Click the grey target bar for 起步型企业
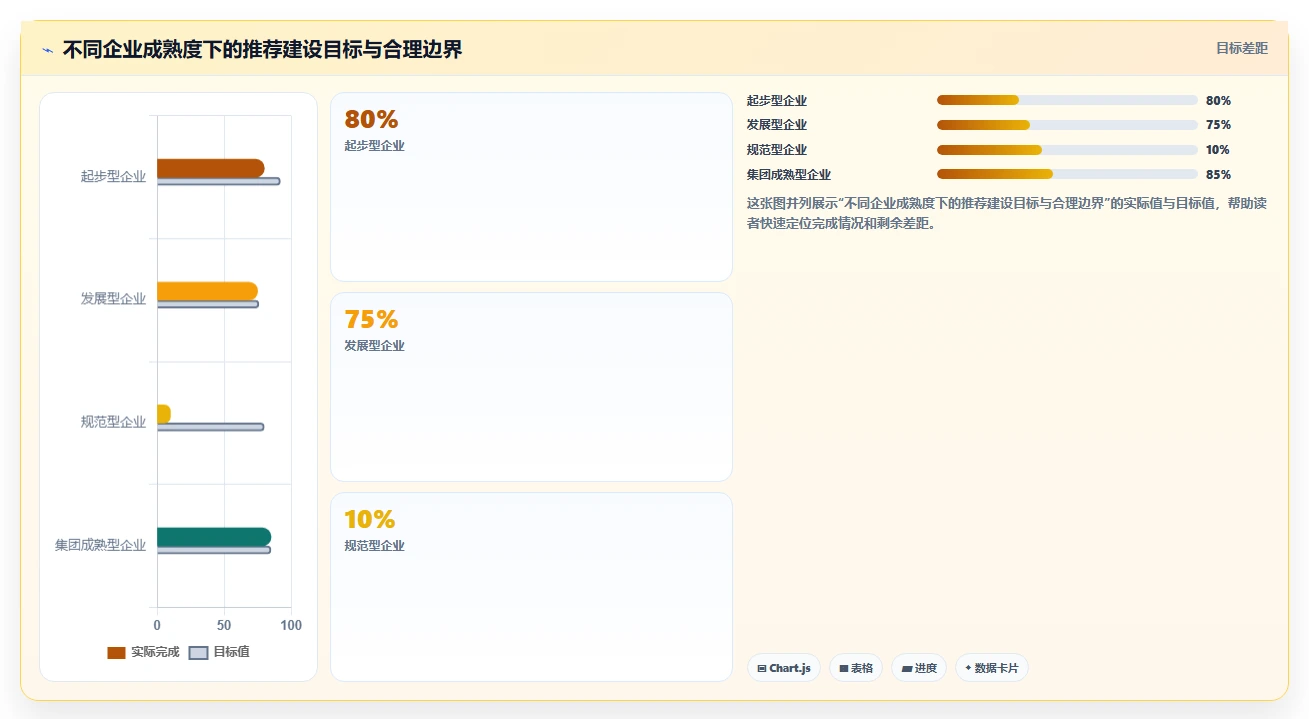Image resolution: width=1309 pixels, height=719 pixels. point(218,181)
